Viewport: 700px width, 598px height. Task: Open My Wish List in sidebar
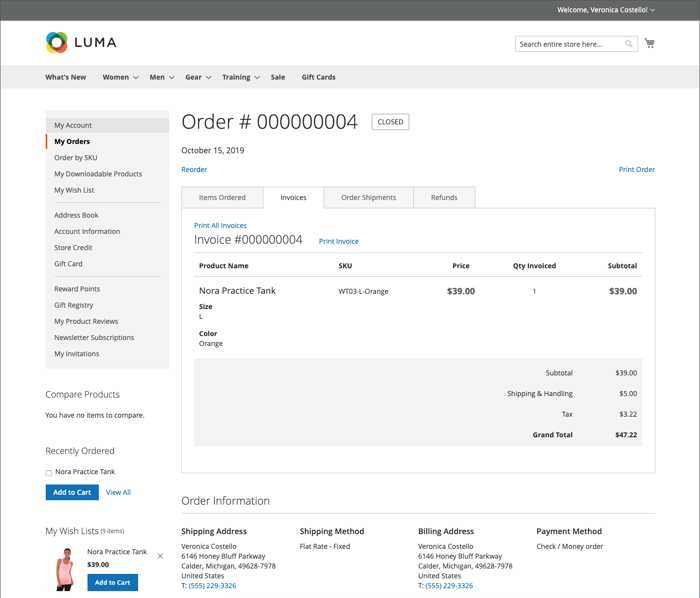pos(74,190)
